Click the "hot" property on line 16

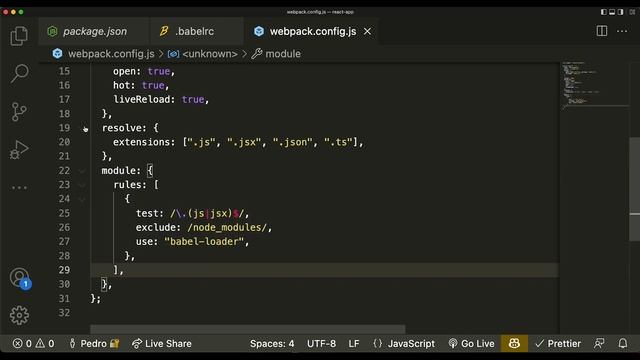(121, 85)
